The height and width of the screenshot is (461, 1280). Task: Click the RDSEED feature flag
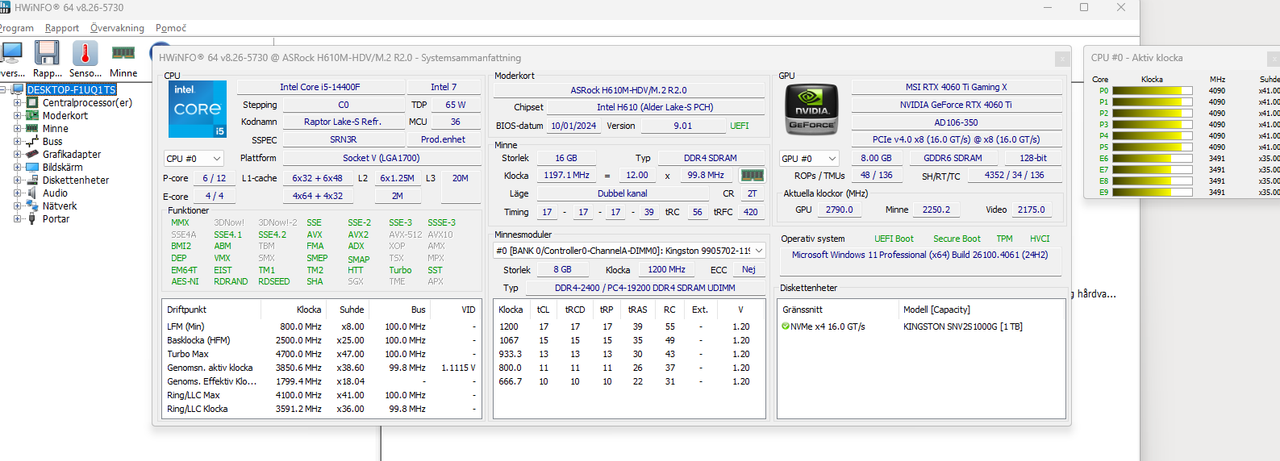(274, 282)
